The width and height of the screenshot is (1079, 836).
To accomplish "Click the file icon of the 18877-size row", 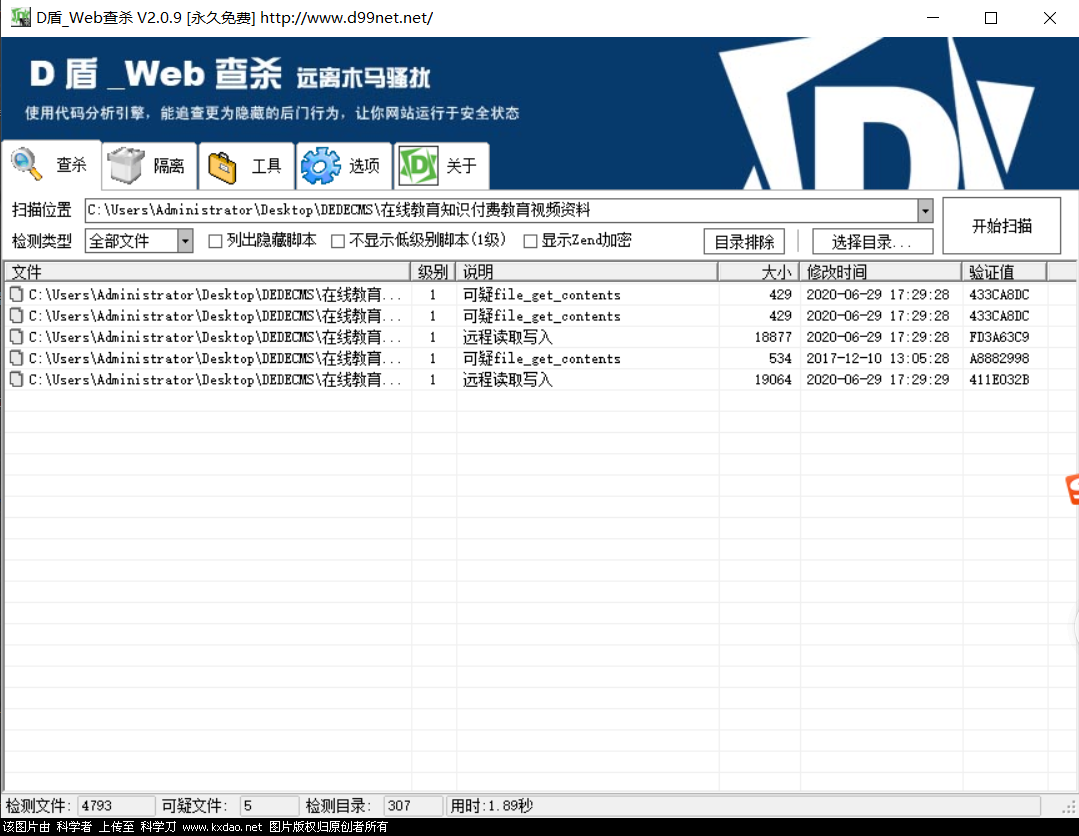I will (17, 336).
